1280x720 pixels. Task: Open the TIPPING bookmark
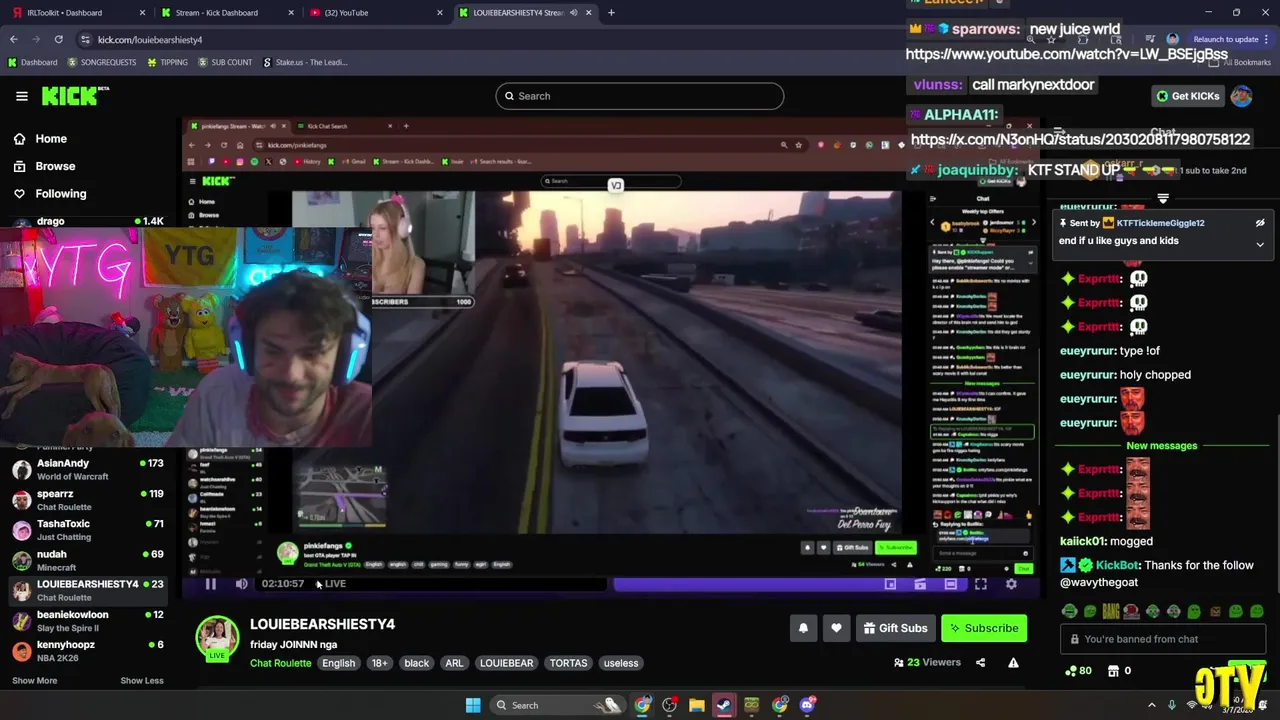(167, 62)
